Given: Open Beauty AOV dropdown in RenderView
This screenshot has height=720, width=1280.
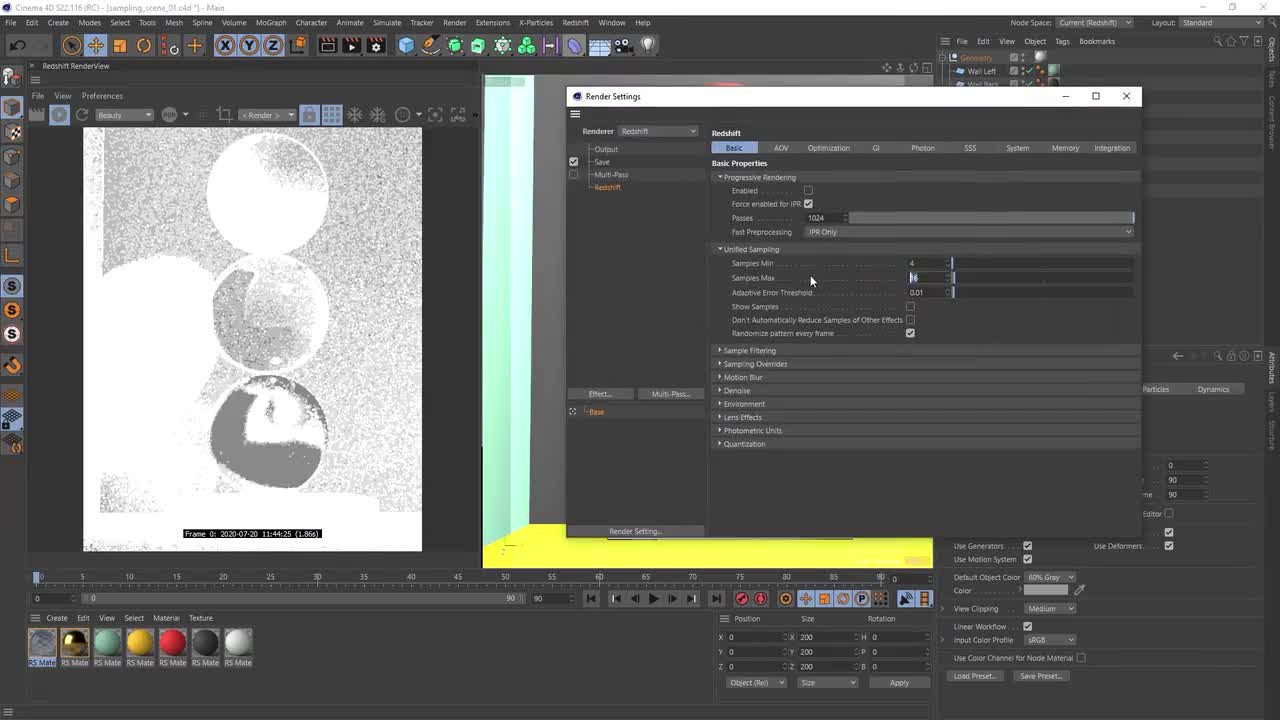Looking at the screenshot, I should point(125,115).
